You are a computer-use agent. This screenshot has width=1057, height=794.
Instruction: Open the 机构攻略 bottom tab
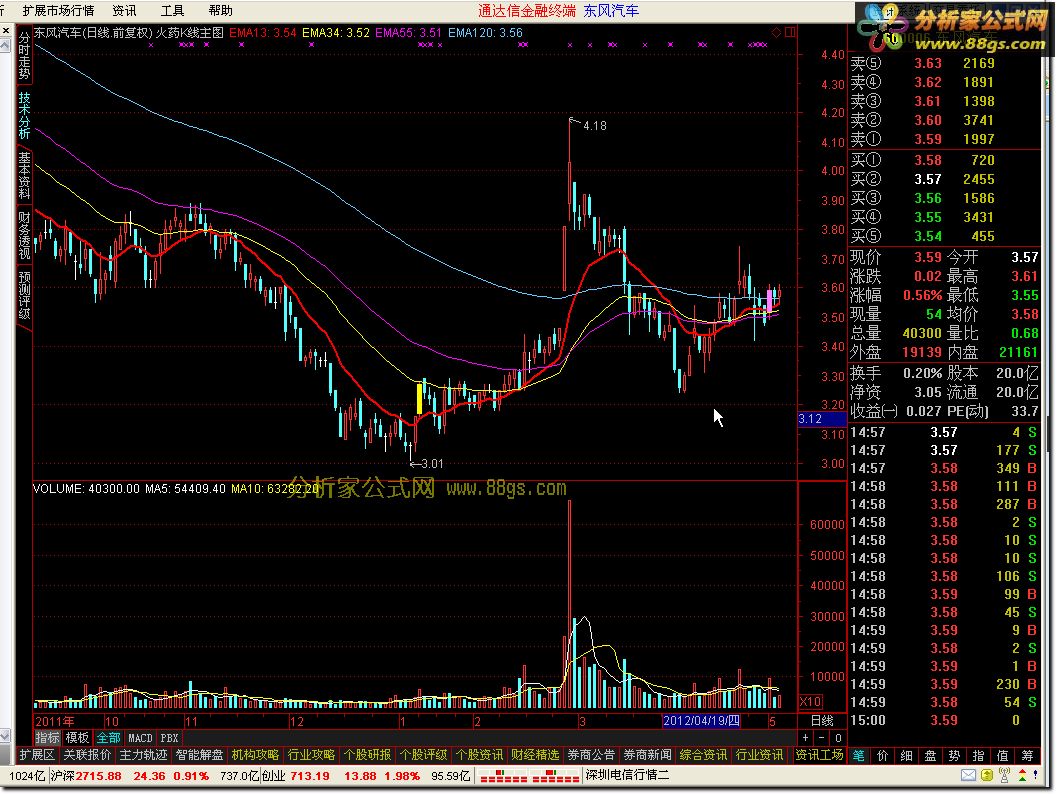click(x=255, y=755)
